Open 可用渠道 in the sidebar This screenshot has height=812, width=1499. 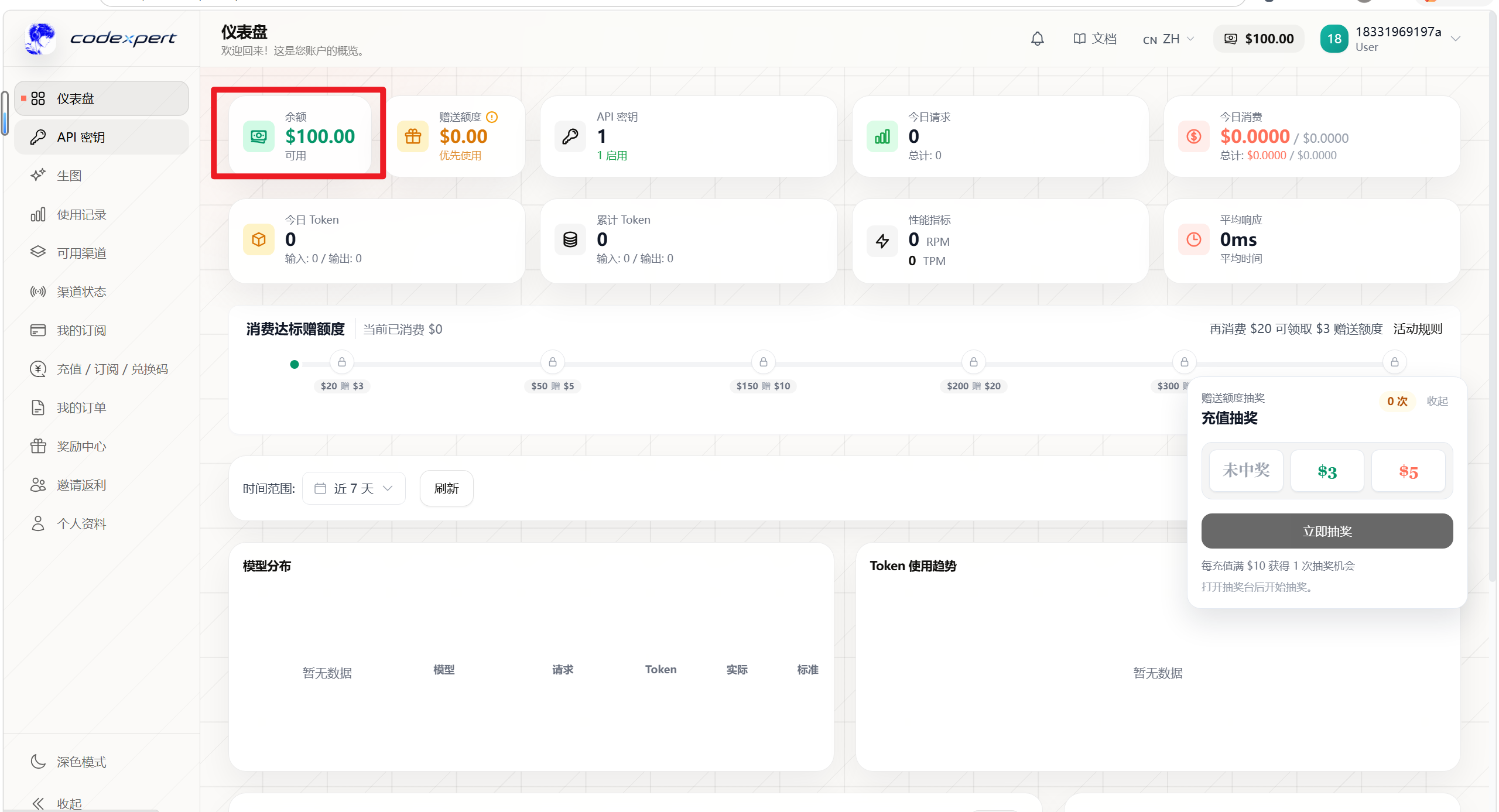point(101,253)
